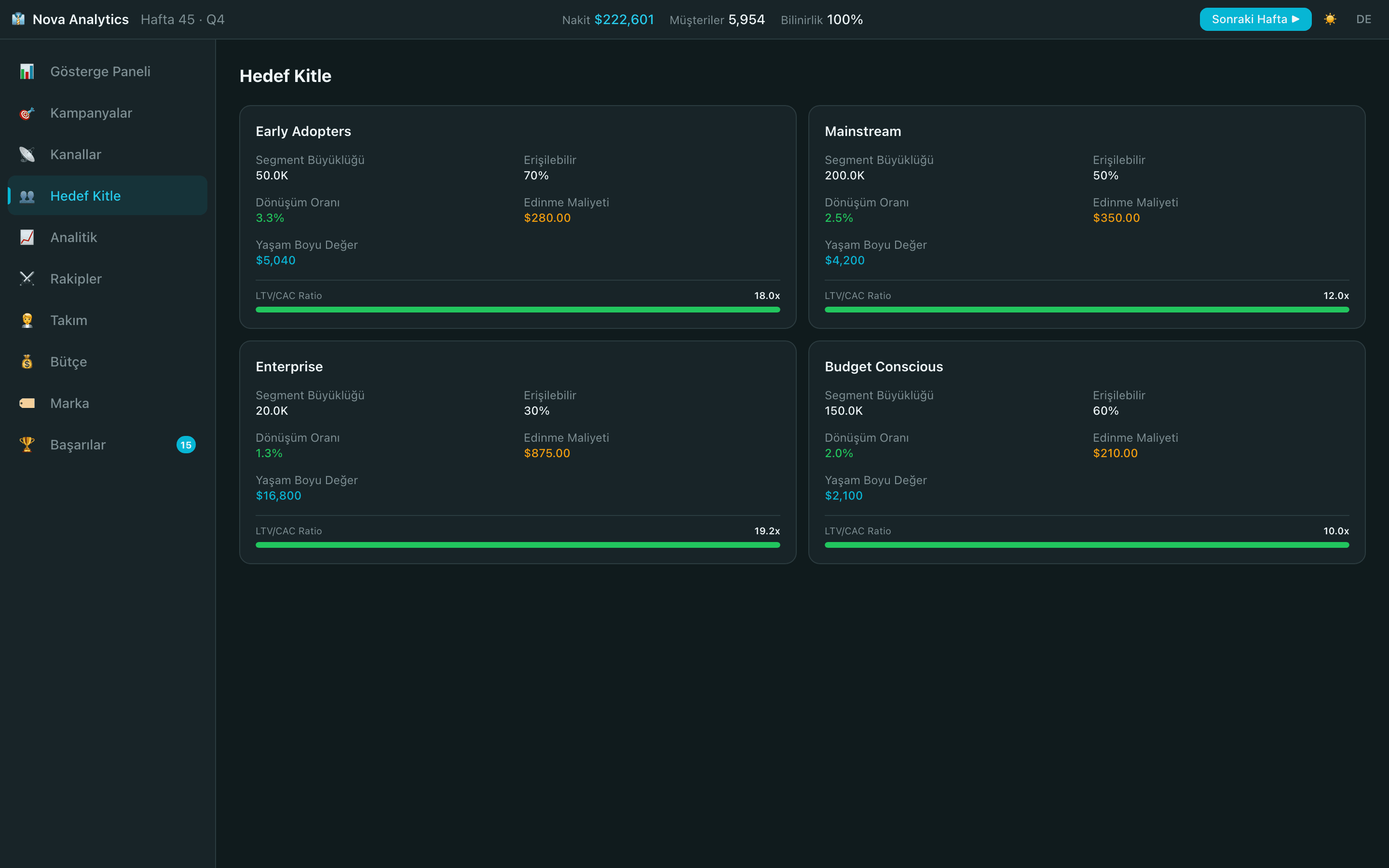The image size is (1389, 868).
Task: Click the Başarılar 15 badge
Action: coord(186,445)
